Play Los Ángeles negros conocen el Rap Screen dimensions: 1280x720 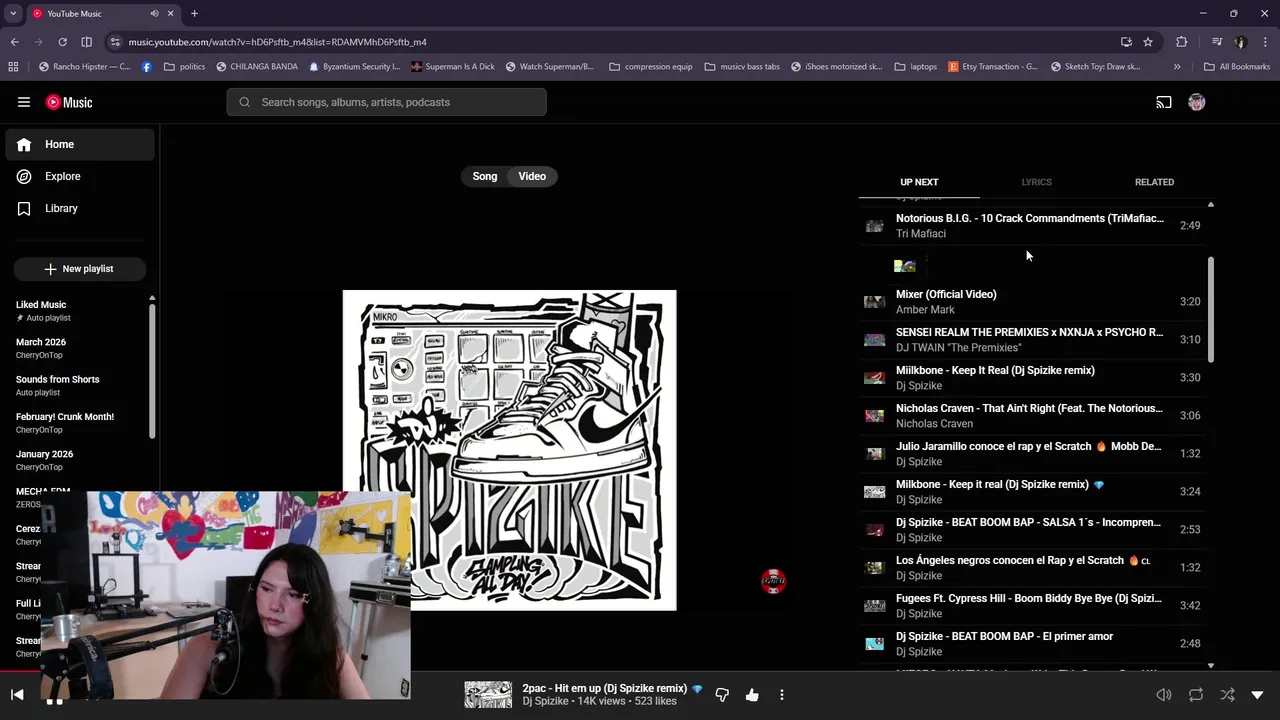pos(1033,567)
